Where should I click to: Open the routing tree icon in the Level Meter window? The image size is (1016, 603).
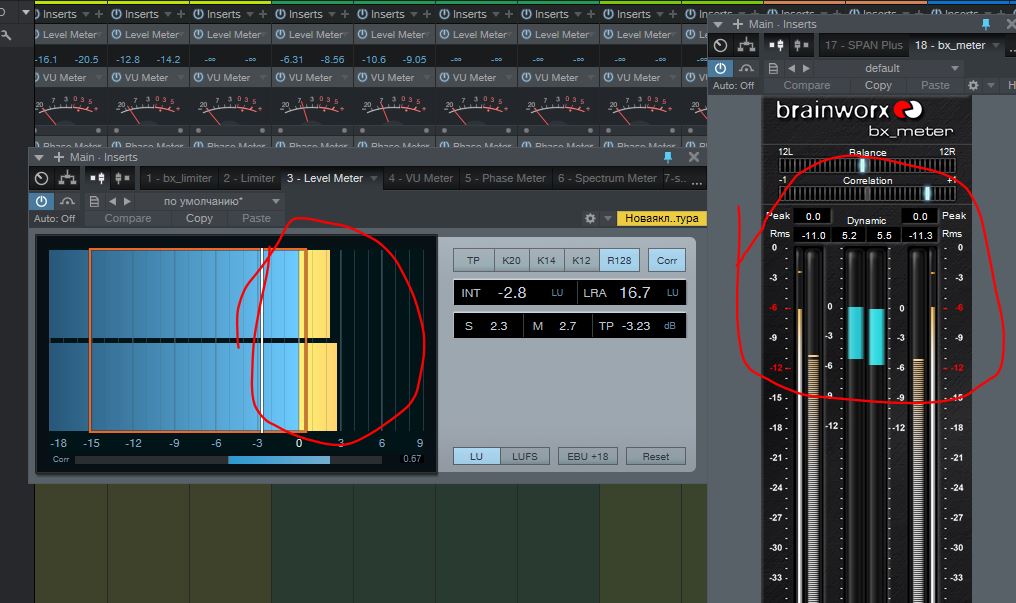pyautogui.click(x=67, y=178)
